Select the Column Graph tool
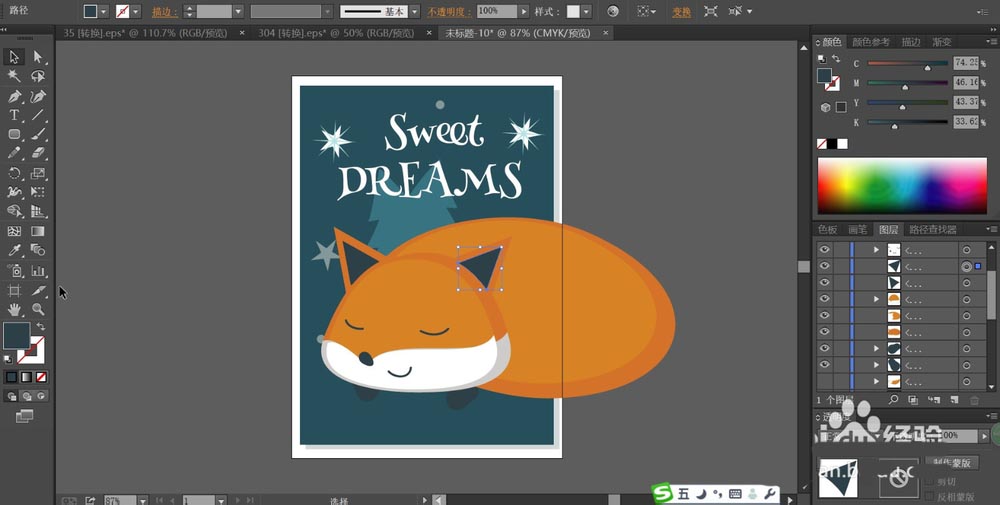Screen dimensions: 1000x505 (x=38, y=270)
